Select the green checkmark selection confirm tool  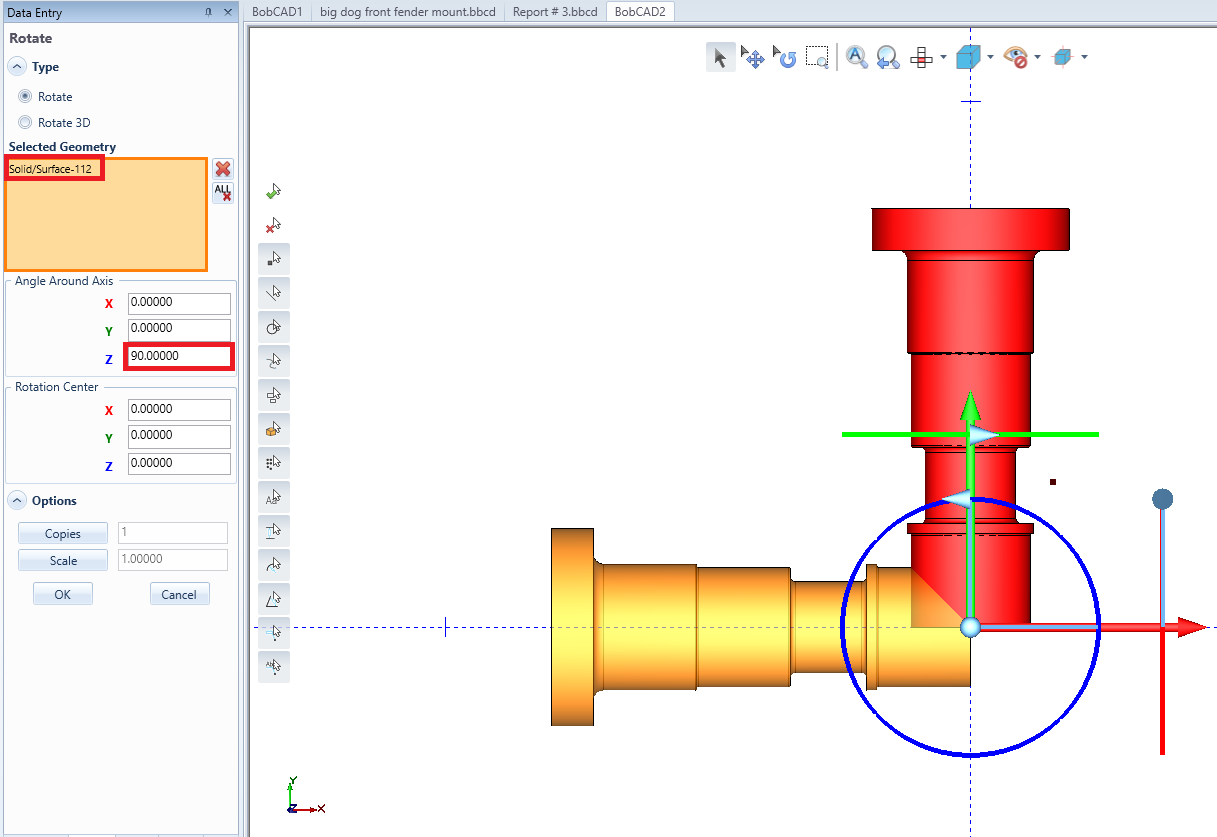pyautogui.click(x=274, y=190)
